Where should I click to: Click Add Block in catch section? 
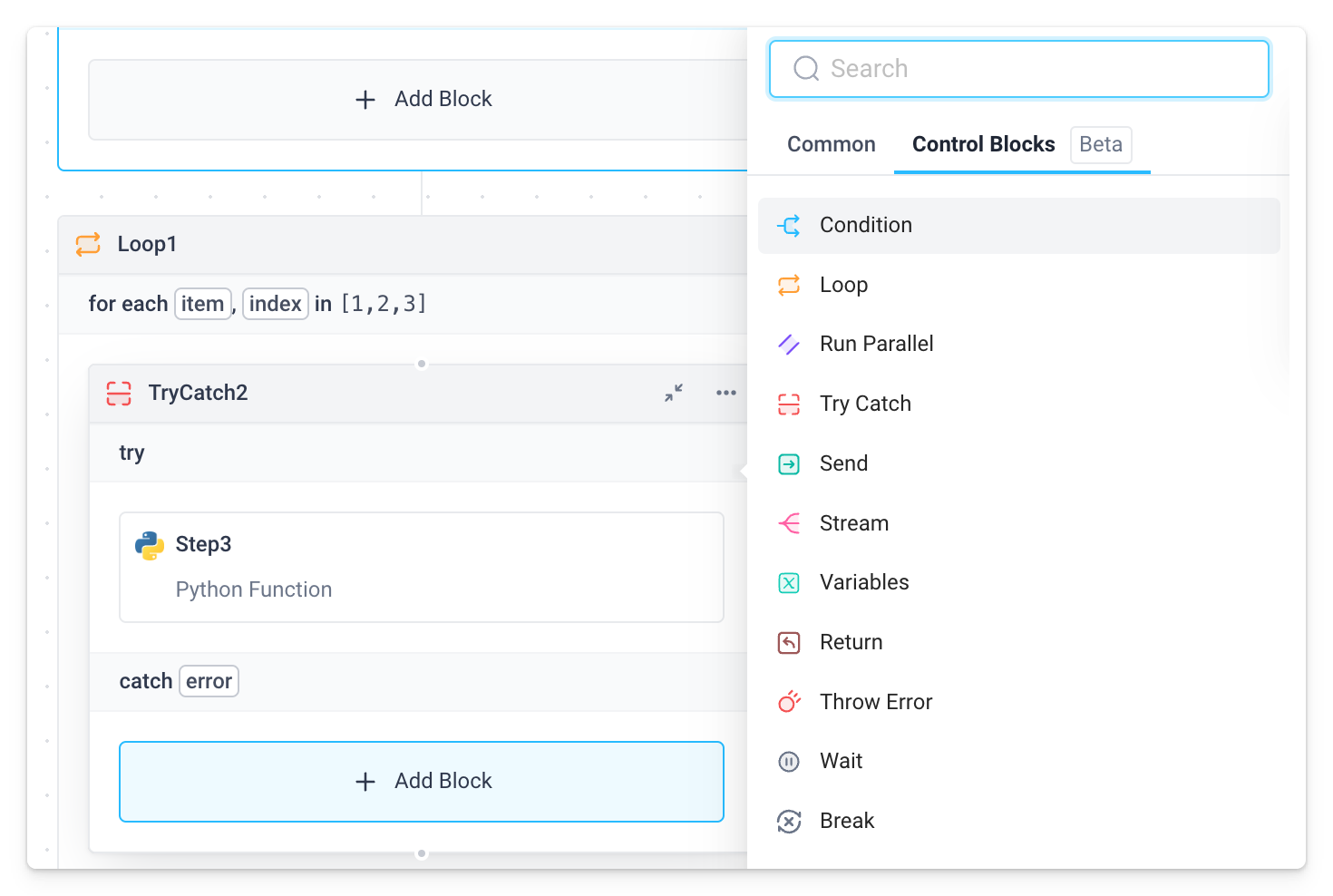click(422, 782)
